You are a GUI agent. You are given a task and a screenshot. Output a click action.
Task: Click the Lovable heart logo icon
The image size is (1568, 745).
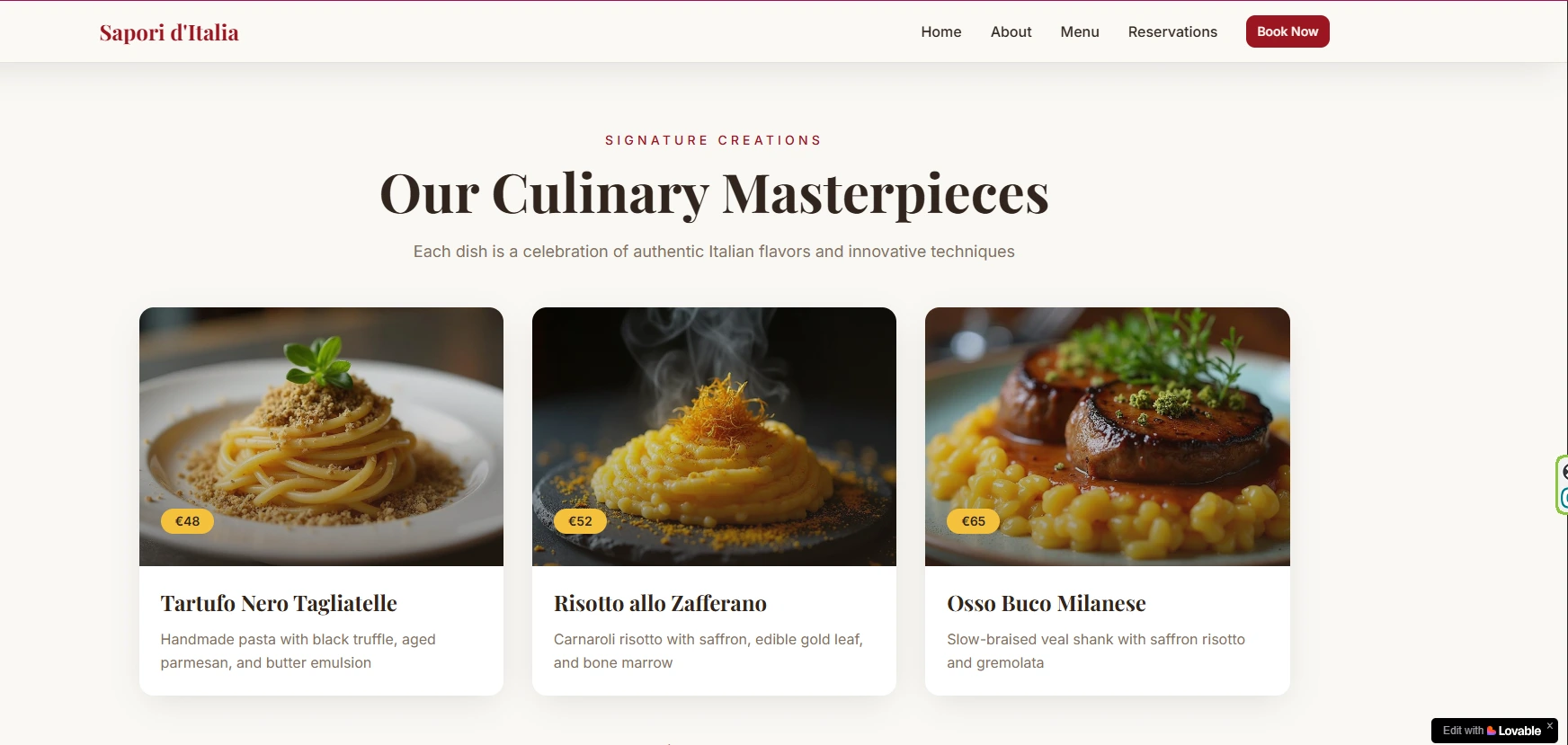1492,731
